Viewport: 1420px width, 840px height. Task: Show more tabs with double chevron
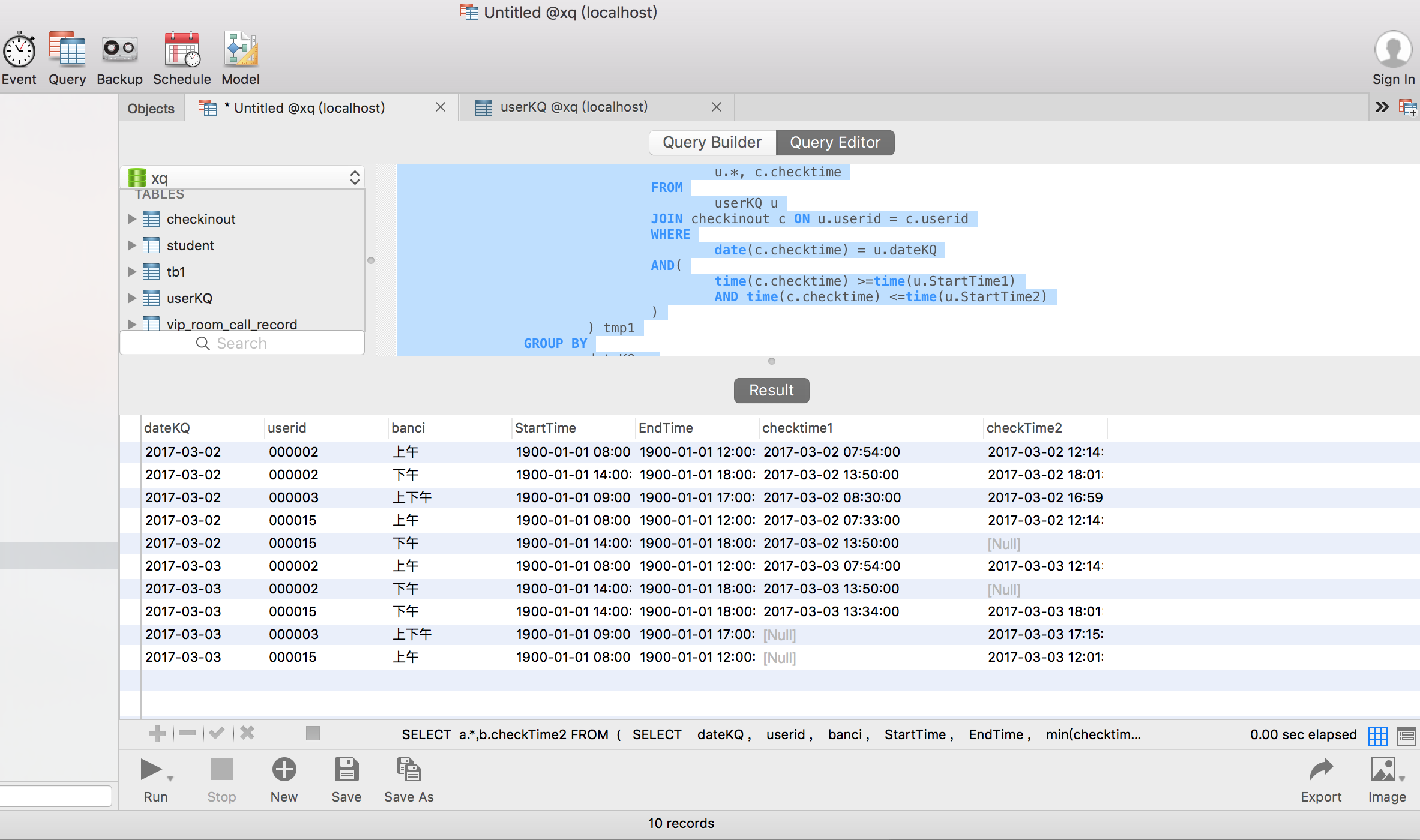click(x=1382, y=107)
